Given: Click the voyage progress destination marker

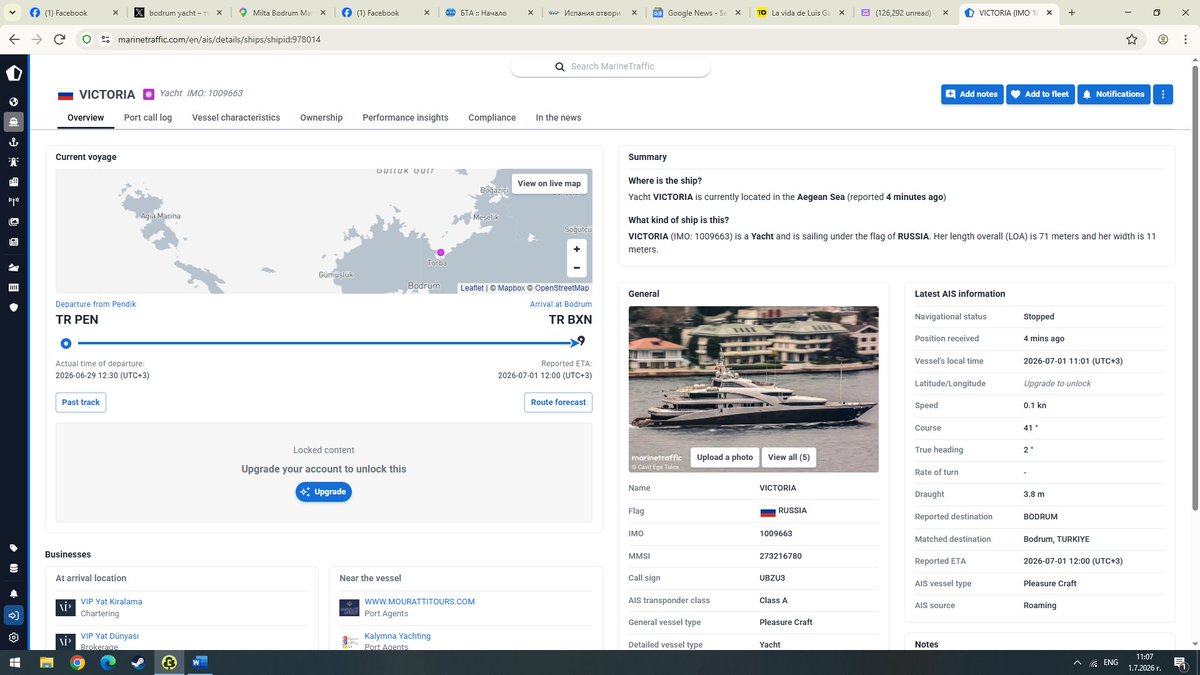Looking at the screenshot, I should tap(579, 342).
